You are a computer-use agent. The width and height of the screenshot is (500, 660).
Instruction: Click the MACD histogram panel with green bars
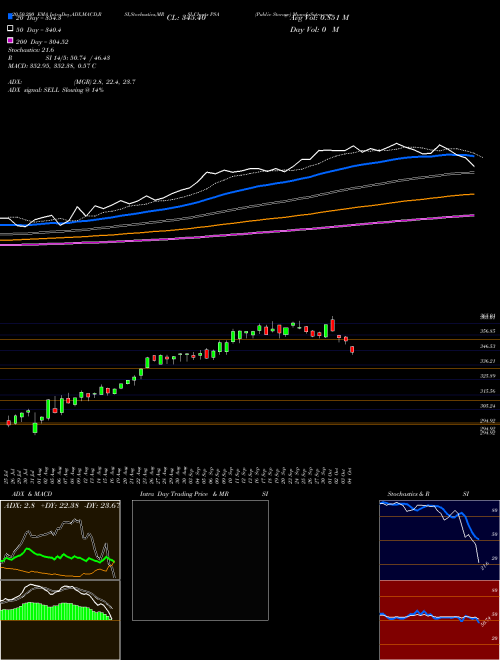60,620
